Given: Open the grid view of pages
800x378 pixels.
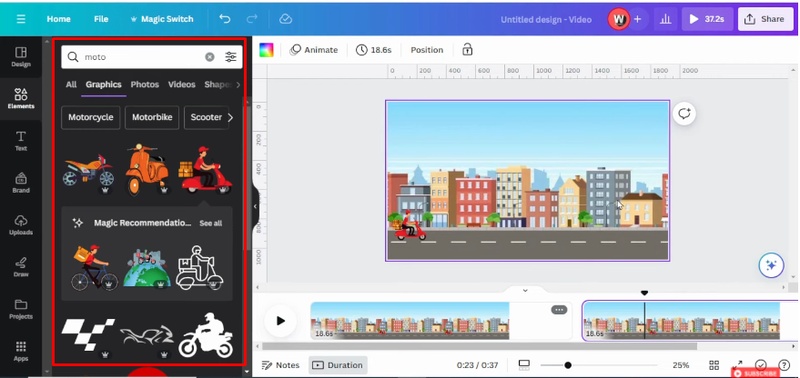Looking at the screenshot, I should pos(714,365).
